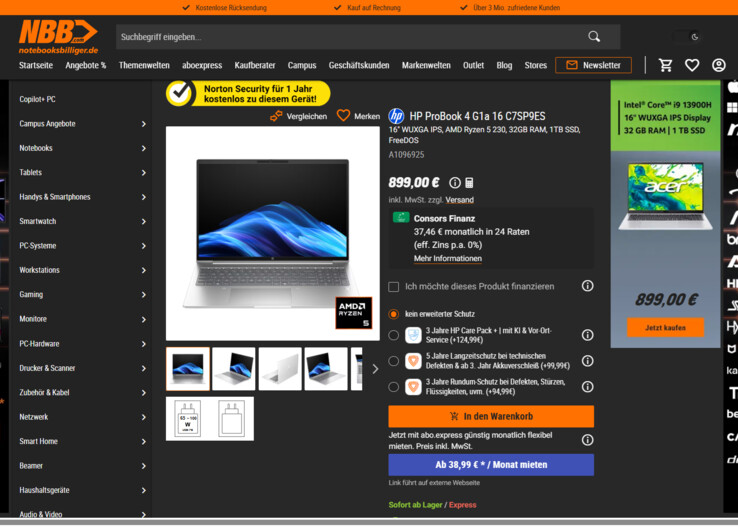738x527 pixels.
Task: Click 'In den Warenkorb' button
Action: [491, 416]
